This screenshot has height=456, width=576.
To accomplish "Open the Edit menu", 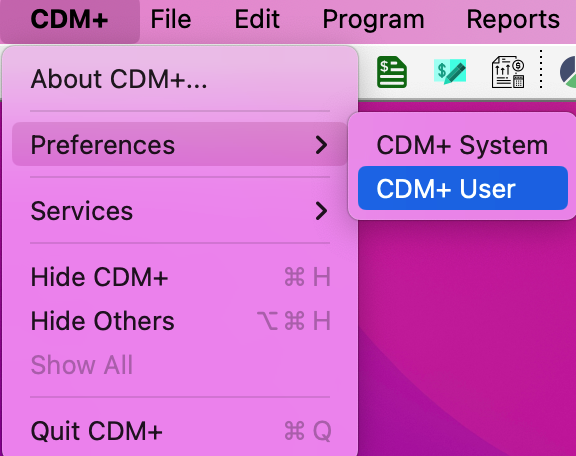I will click(x=257, y=19).
